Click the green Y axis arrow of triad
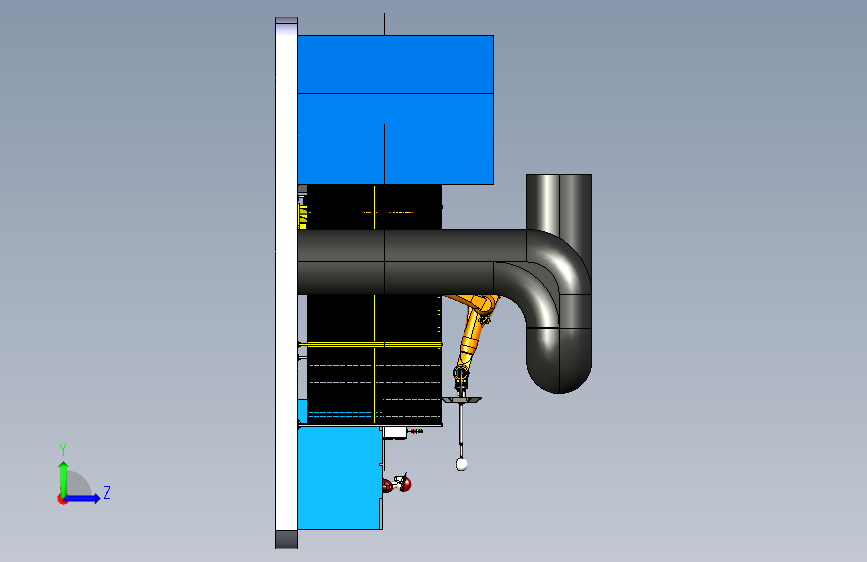867x562 pixels. [63, 479]
